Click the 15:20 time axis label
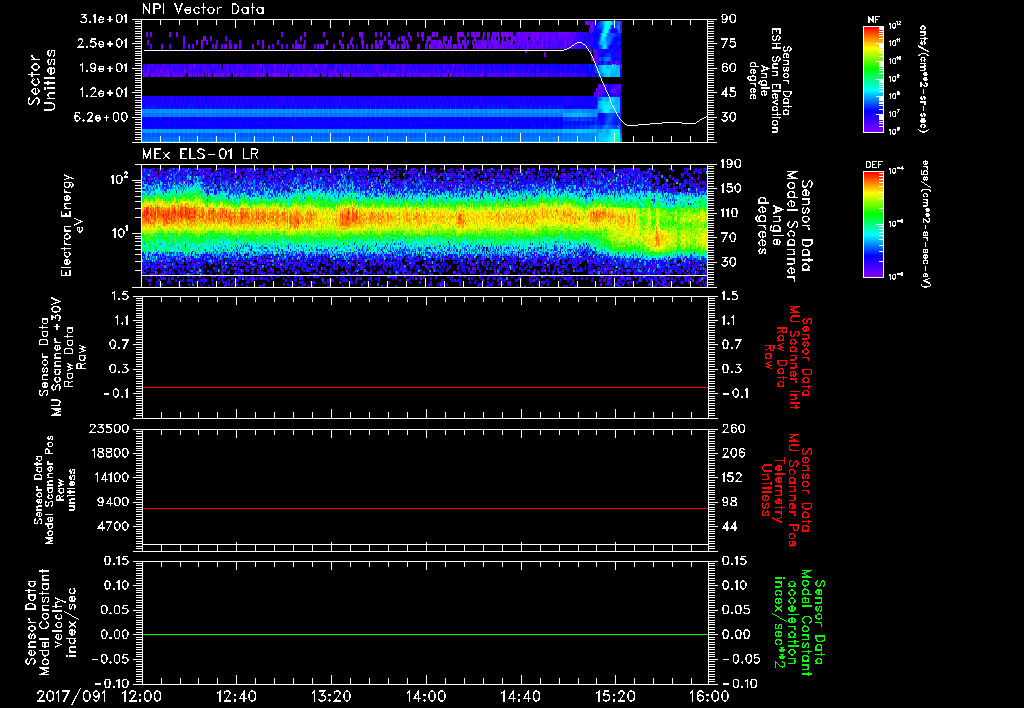Image resolution: width=1024 pixels, height=708 pixels. pos(614,696)
